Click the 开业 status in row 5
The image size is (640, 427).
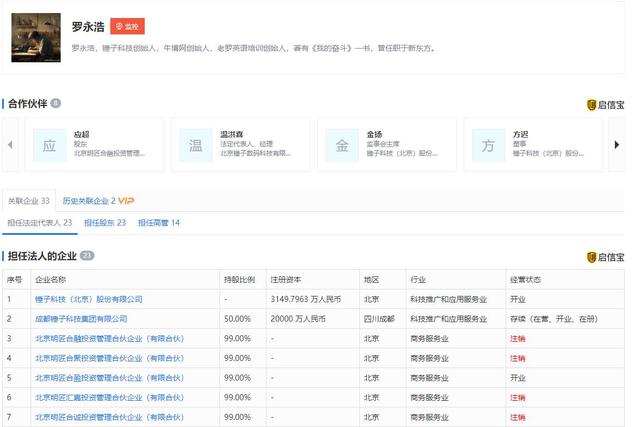(x=518, y=378)
